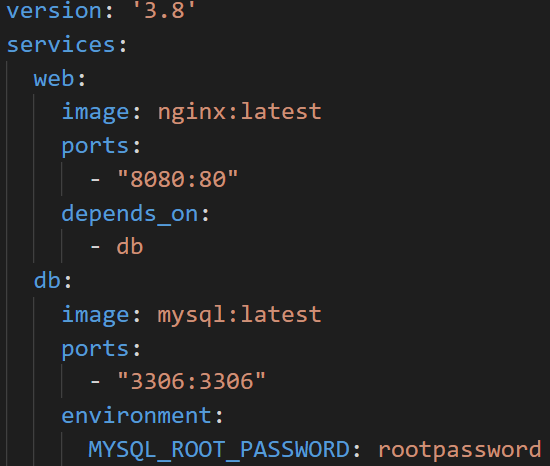Place cursor on the web service key

pyautogui.click(x=54, y=78)
